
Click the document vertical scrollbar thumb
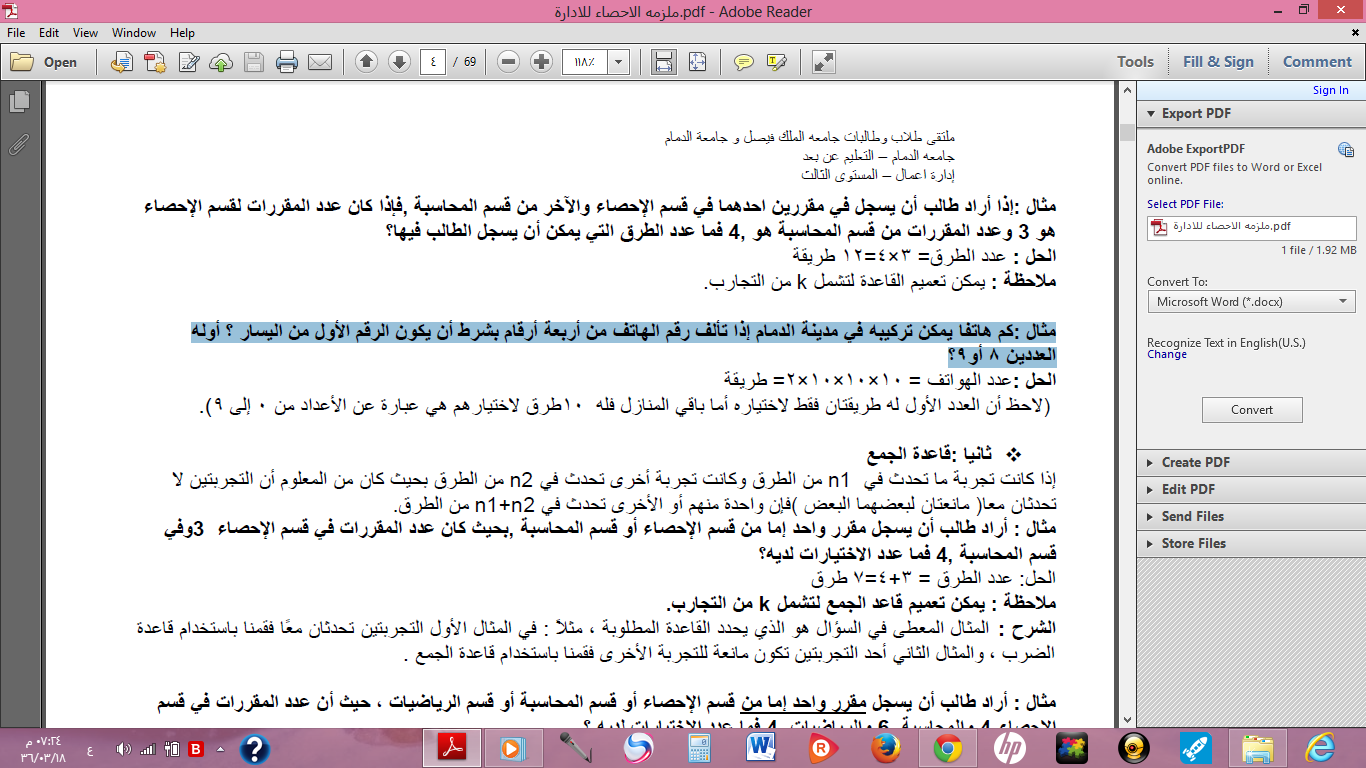tap(1127, 132)
